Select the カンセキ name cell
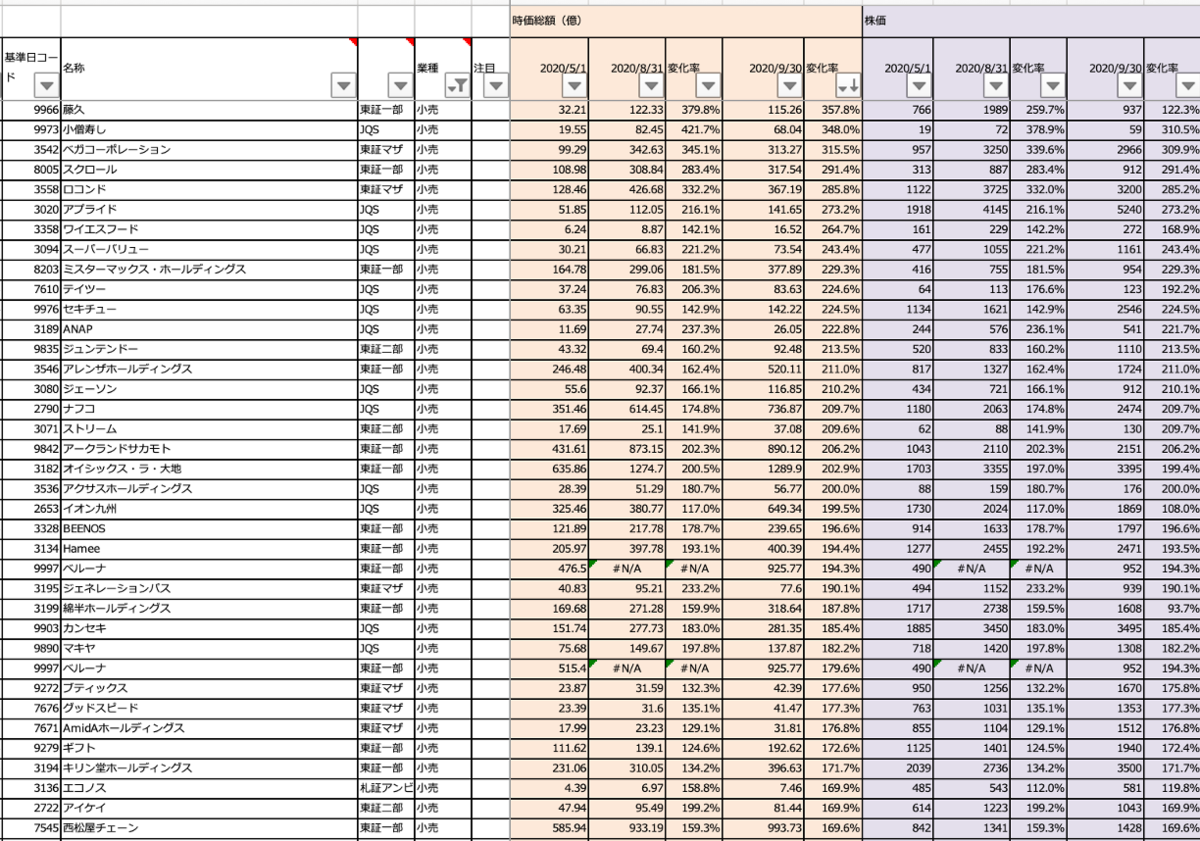This screenshot has height=841, width=1200. (x=209, y=629)
